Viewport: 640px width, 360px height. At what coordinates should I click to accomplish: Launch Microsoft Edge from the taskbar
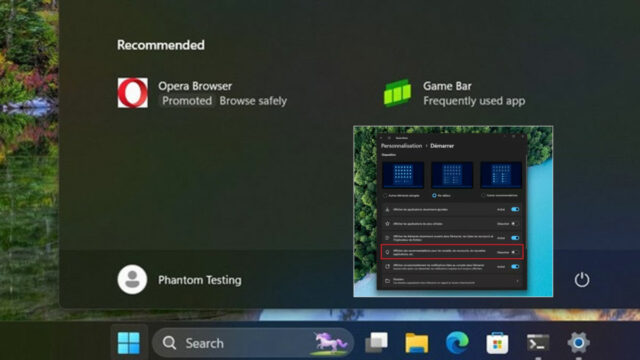(457, 342)
